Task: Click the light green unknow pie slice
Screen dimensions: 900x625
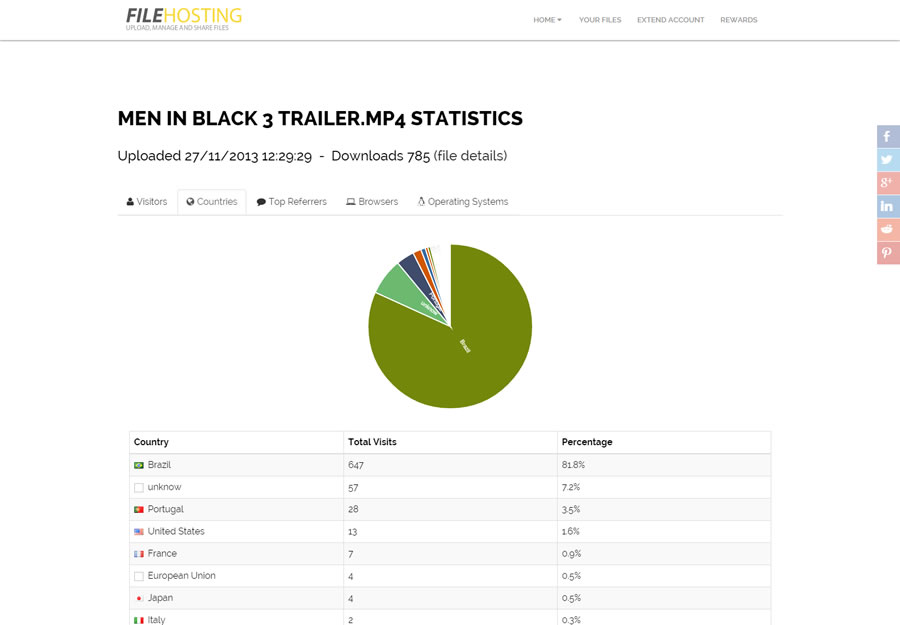Action: tap(402, 290)
